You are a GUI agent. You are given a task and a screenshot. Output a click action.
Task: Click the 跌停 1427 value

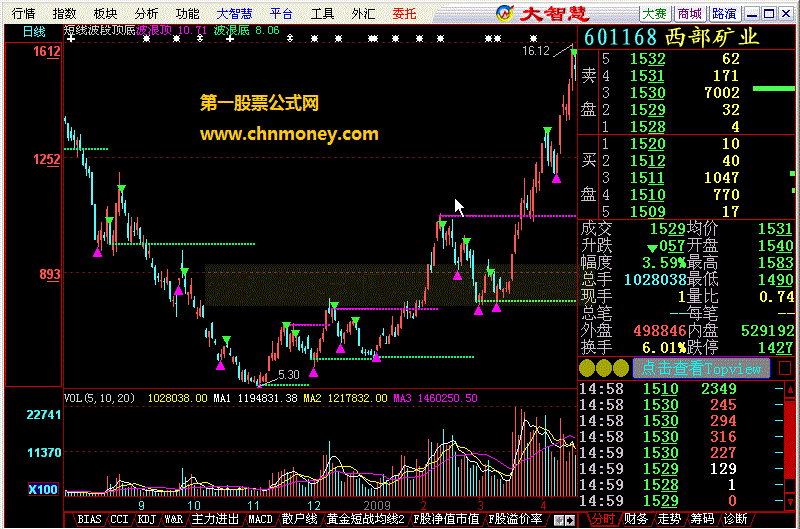tap(776, 348)
